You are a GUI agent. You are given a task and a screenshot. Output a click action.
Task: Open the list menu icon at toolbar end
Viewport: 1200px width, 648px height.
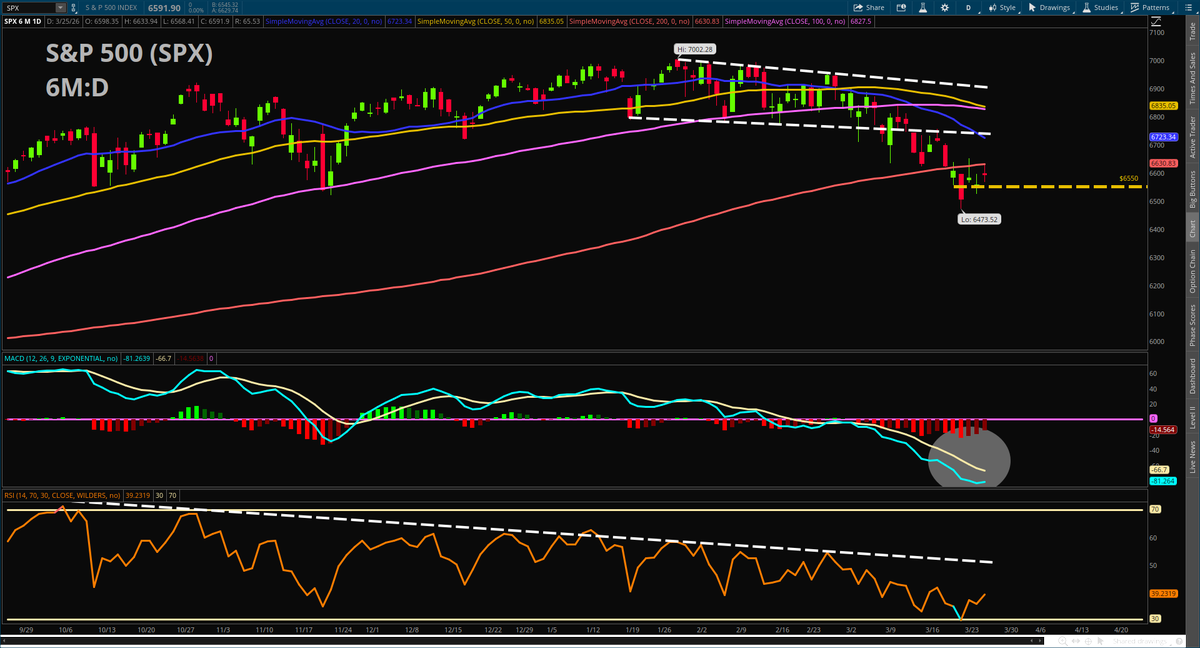[x=1188, y=7]
